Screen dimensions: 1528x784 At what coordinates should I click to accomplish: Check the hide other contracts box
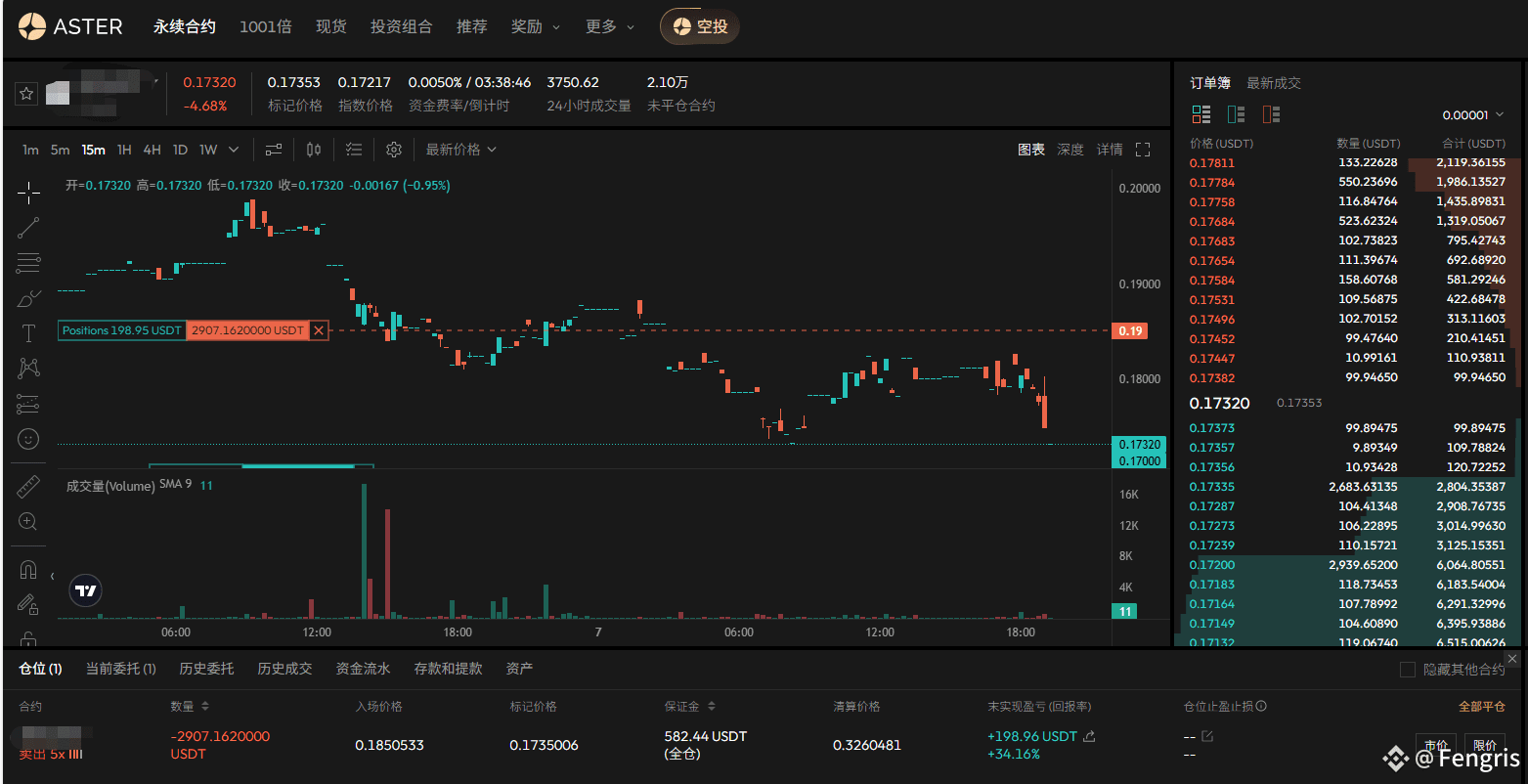pos(1408,670)
